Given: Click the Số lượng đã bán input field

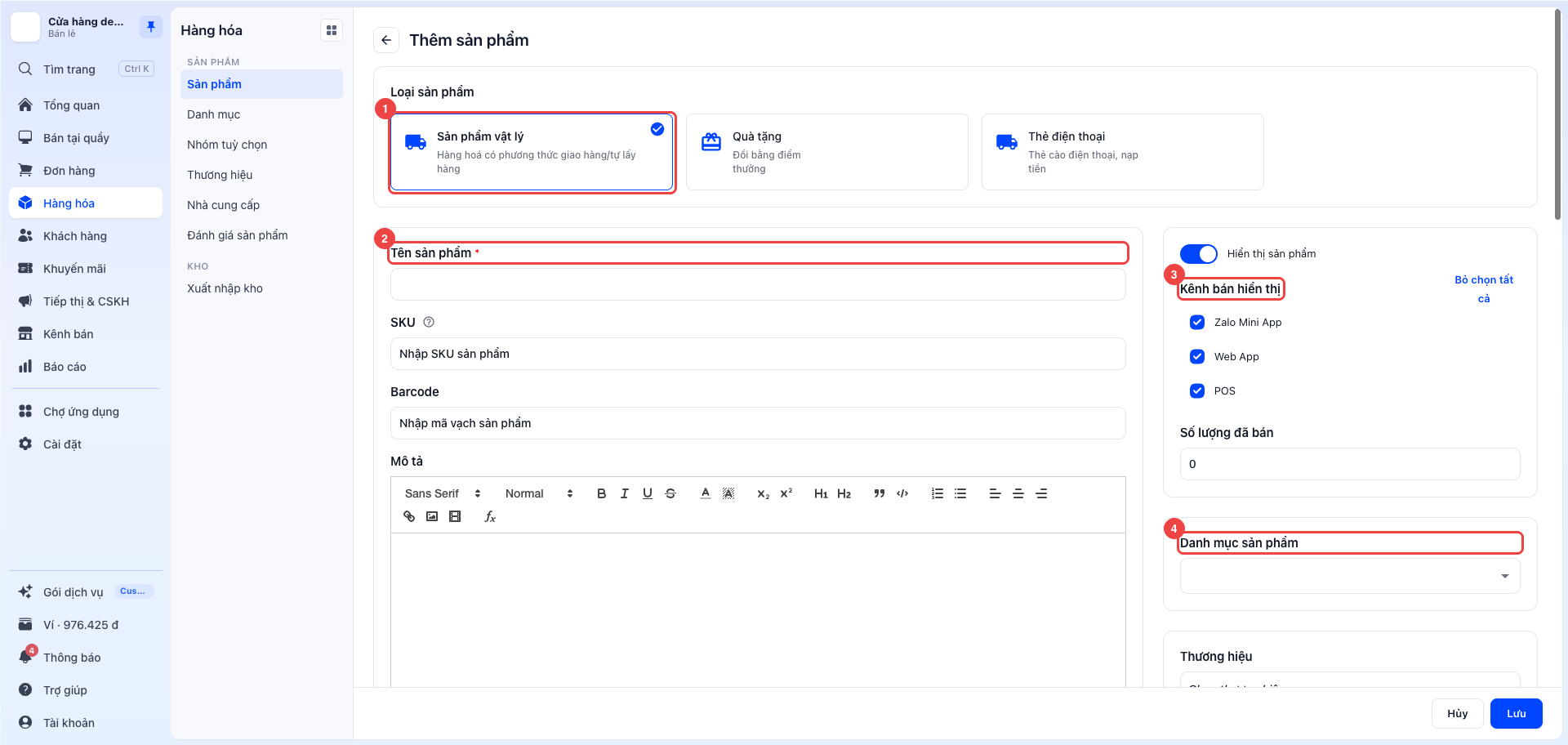Looking at the screenshot, I should (x=1350, y=464).
